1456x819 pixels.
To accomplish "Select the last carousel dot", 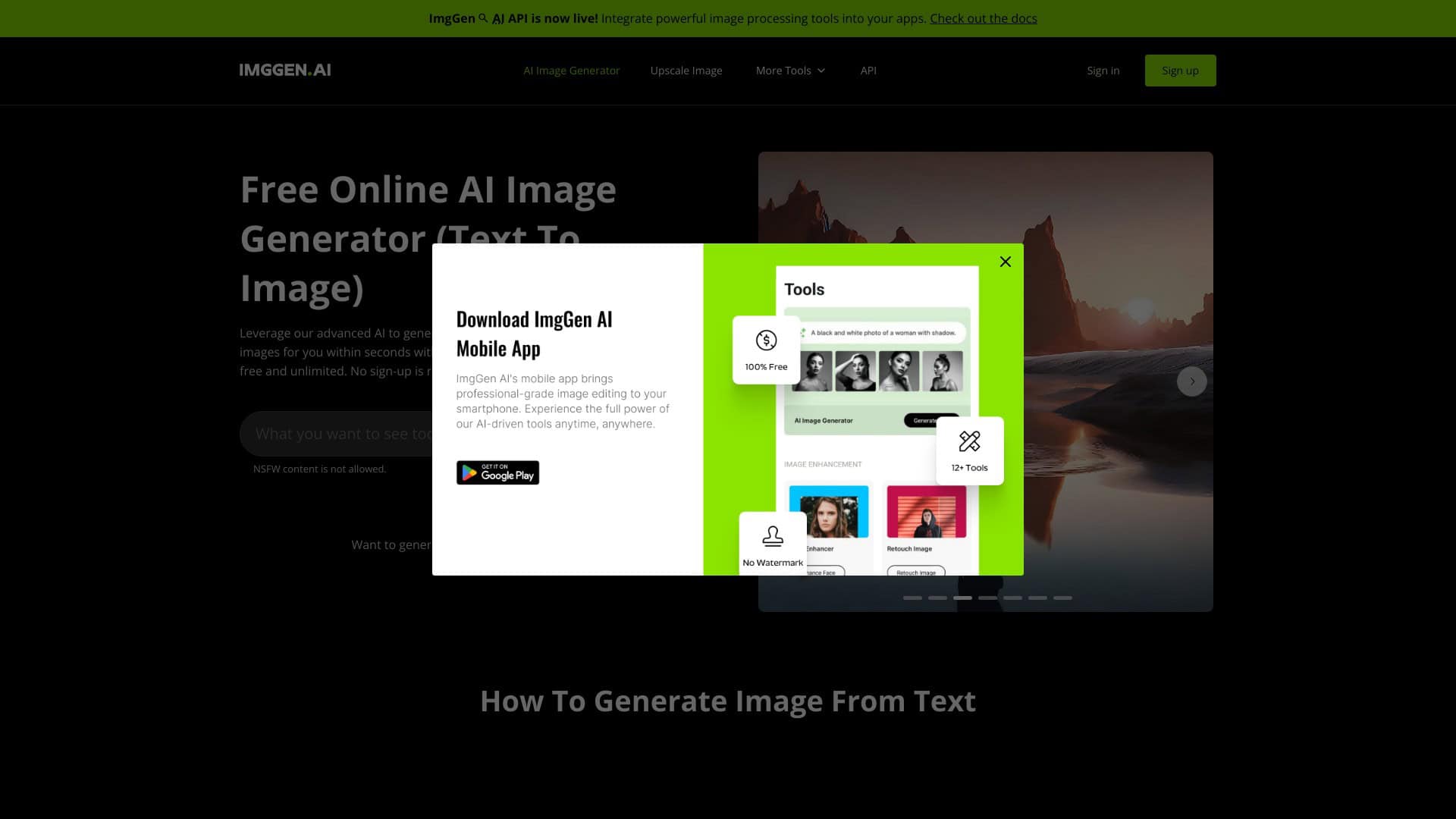I will point(1063,598).
